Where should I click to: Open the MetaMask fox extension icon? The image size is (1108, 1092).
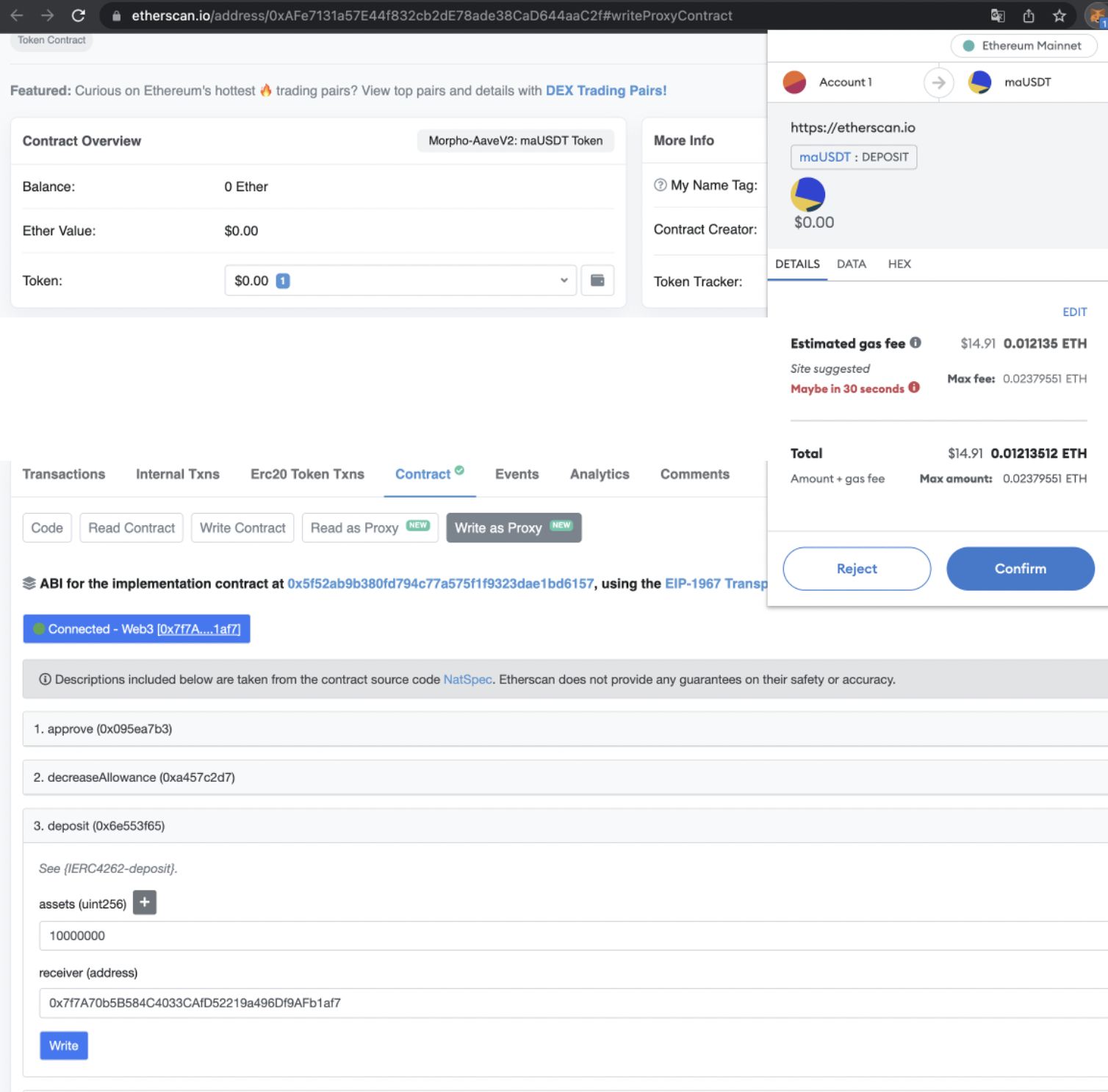[x=1096, y=15]
